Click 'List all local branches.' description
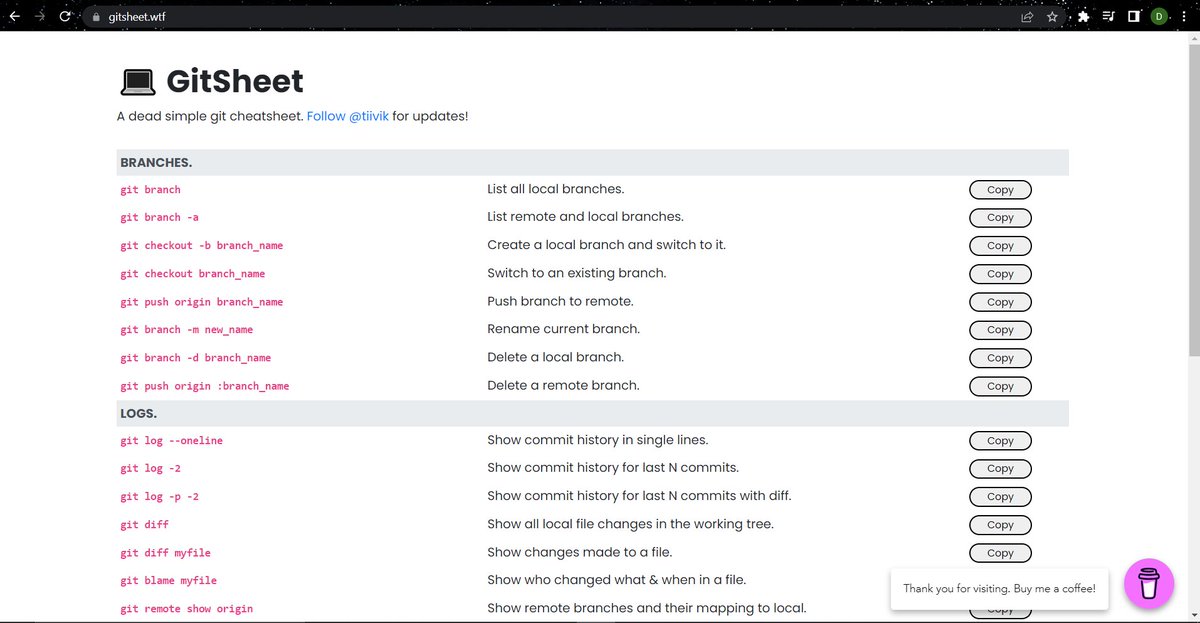 [556, 189]
